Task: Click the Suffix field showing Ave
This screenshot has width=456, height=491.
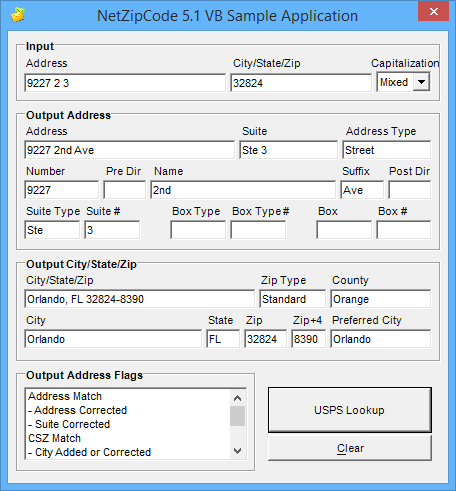Action: pyautogui.click(x=362, y=190)
